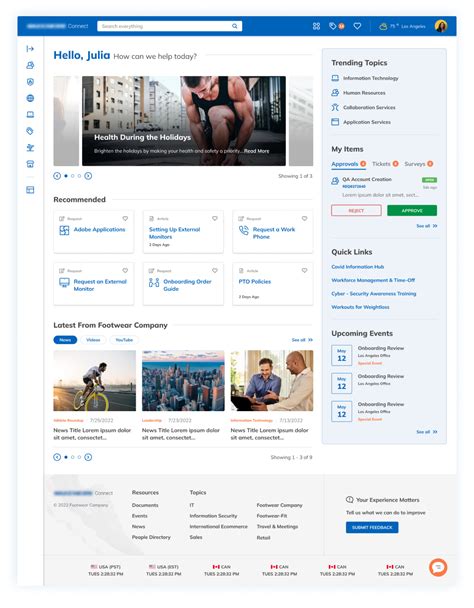Open the security shield sidebar icon
The width and height of the screenshot is (474, 608).
(x=30, y=82)
